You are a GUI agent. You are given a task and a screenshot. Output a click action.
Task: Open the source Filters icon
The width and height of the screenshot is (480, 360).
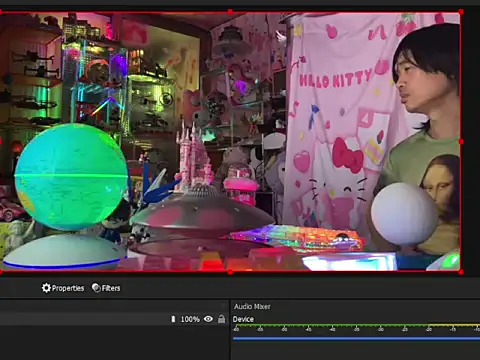coord(96,288)
